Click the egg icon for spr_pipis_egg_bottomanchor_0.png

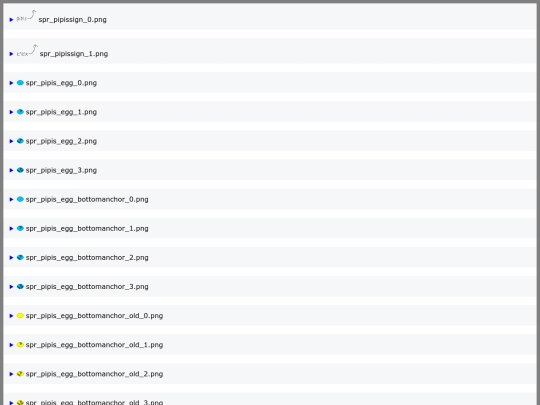tap(20, 199)
